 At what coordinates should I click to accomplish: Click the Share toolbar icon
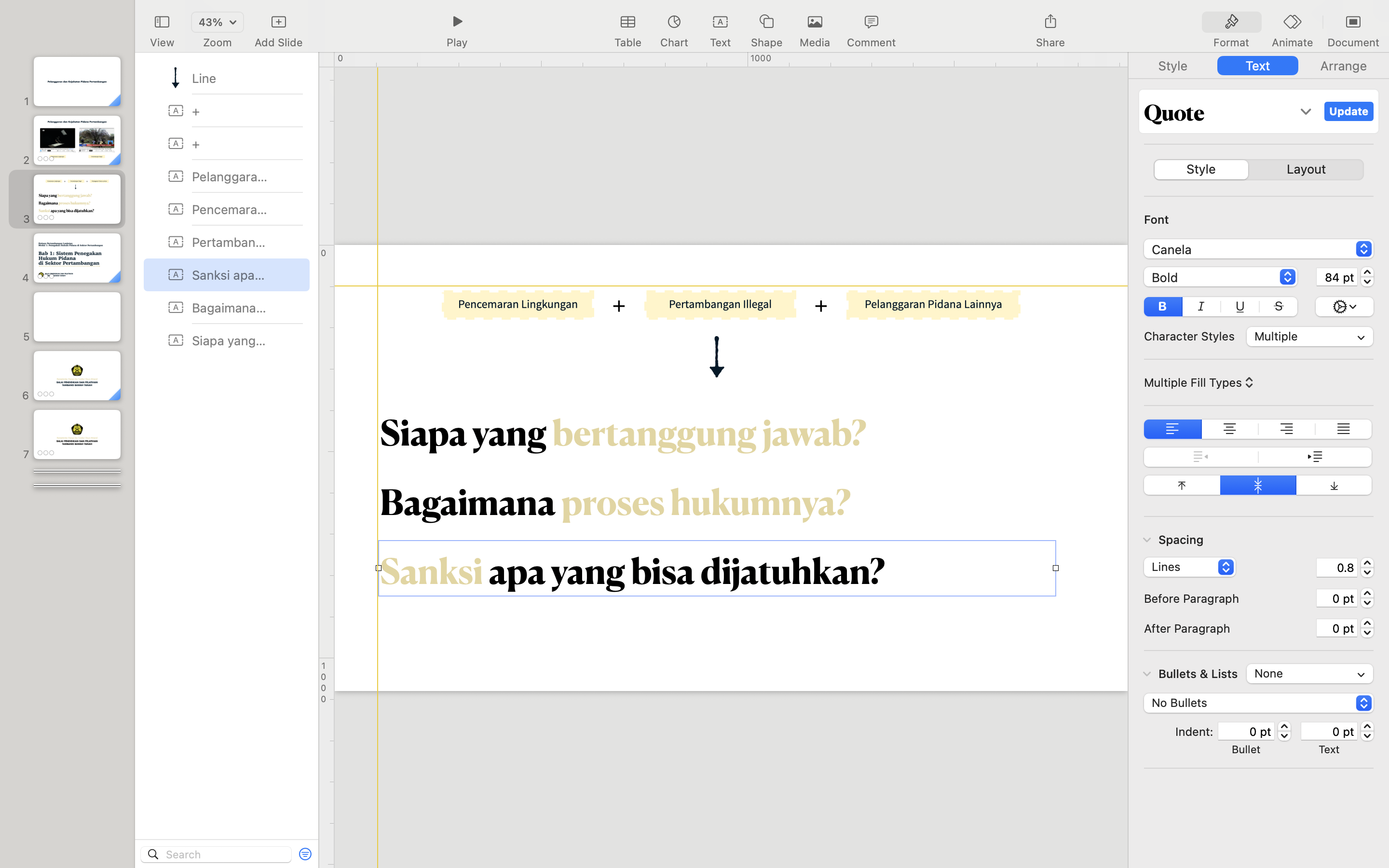pos(1050,22)
